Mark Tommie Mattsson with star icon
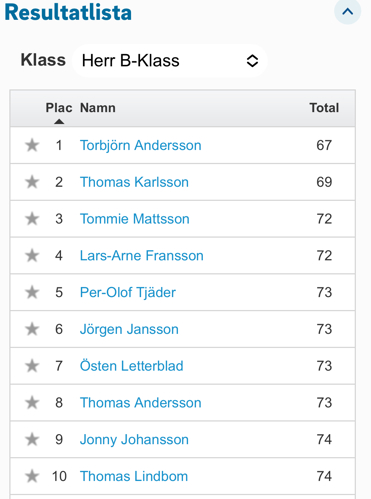Image resolution: width=371 pixels, height=499 pixels. tap(32, 219)
